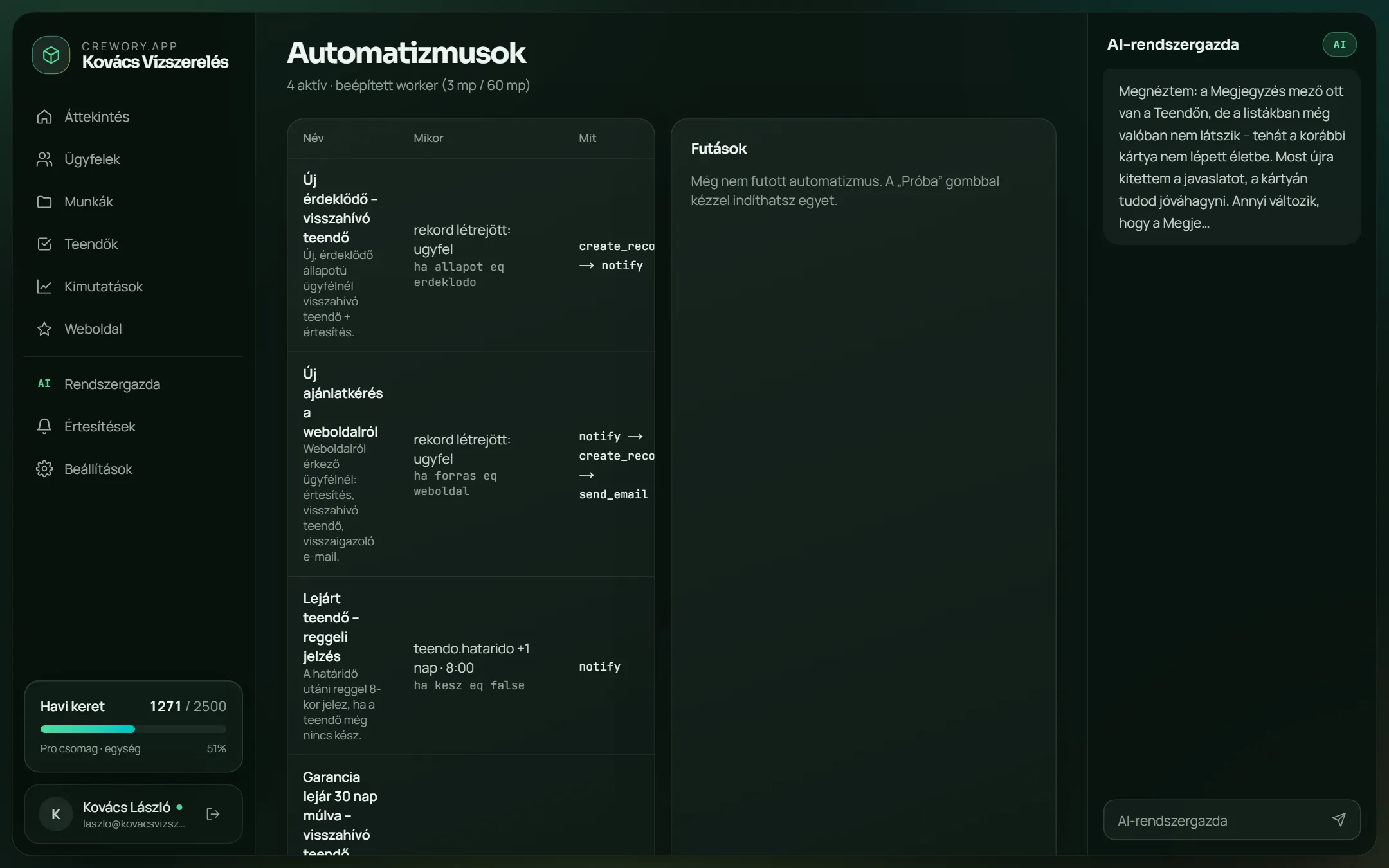Click the 'ha allapot eq erdeklodo' condition
Image resolution: width=1389 pixels, height=868 pixels.
click(458, 275)
